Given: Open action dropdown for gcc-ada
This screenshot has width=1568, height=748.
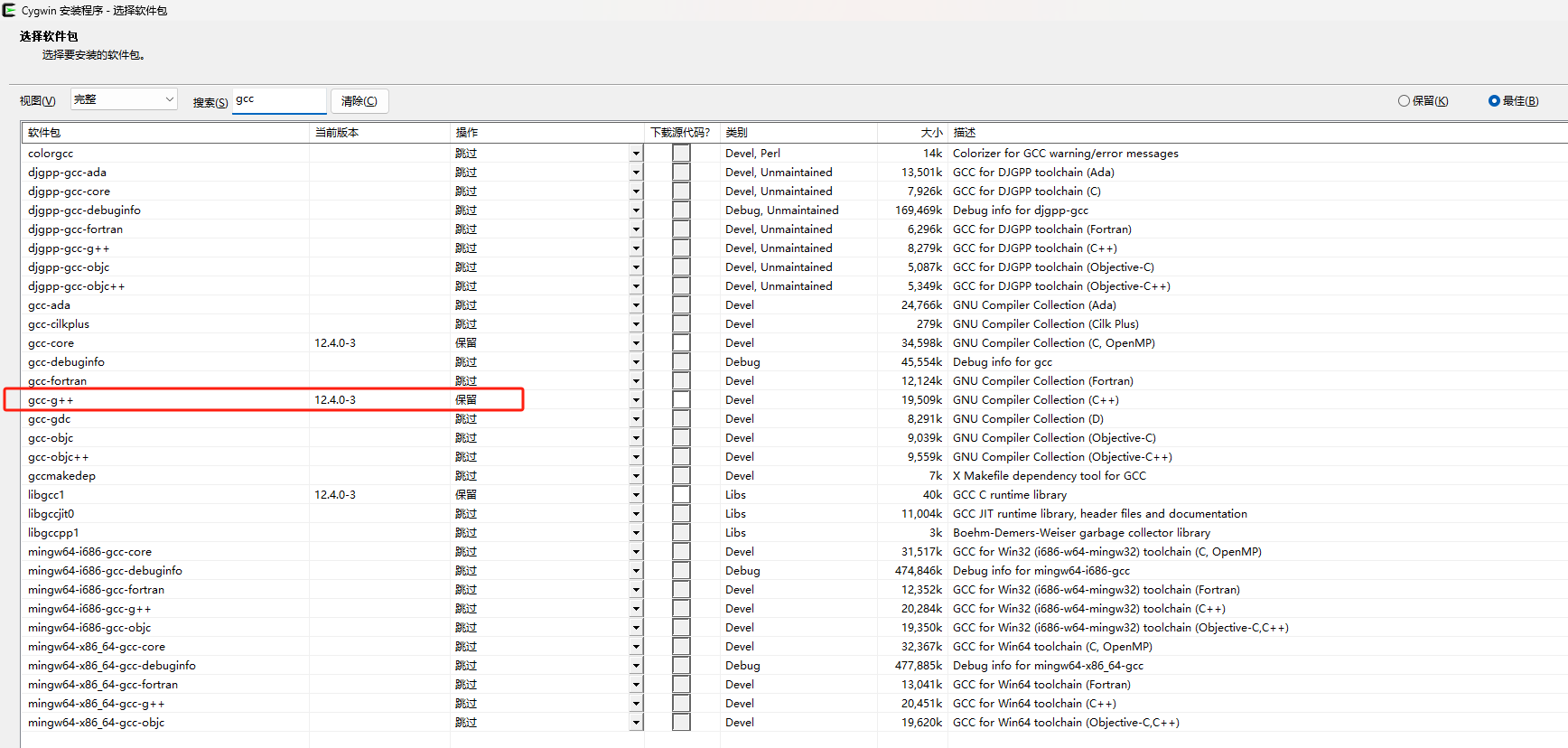Looking at the screenshot, I should tap(636, 305).
